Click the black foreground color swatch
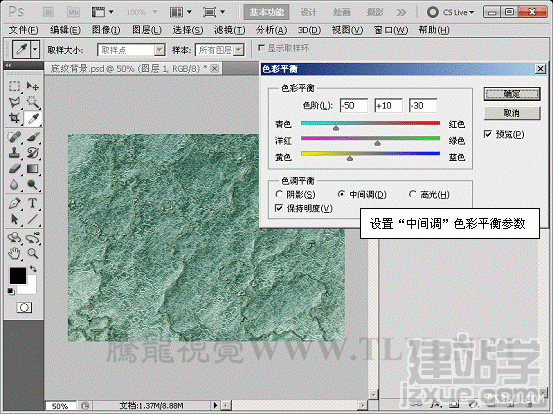This screenshot has height=414, width=553. 18,275
